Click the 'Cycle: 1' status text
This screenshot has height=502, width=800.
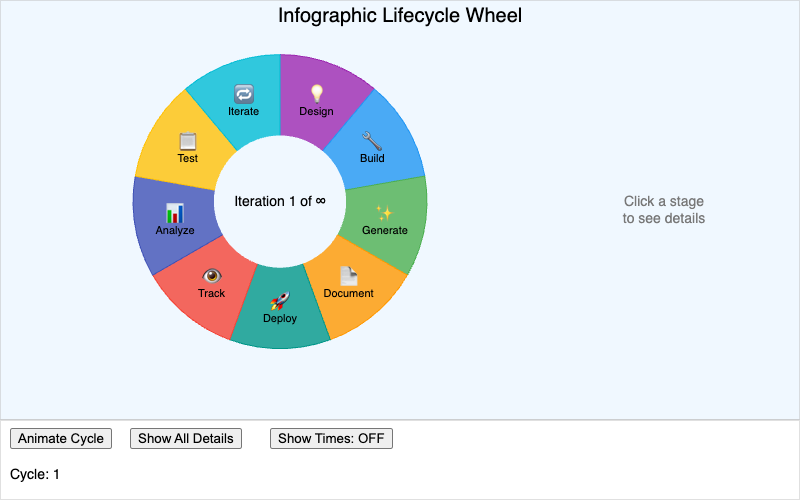click(x=35, y=474)
